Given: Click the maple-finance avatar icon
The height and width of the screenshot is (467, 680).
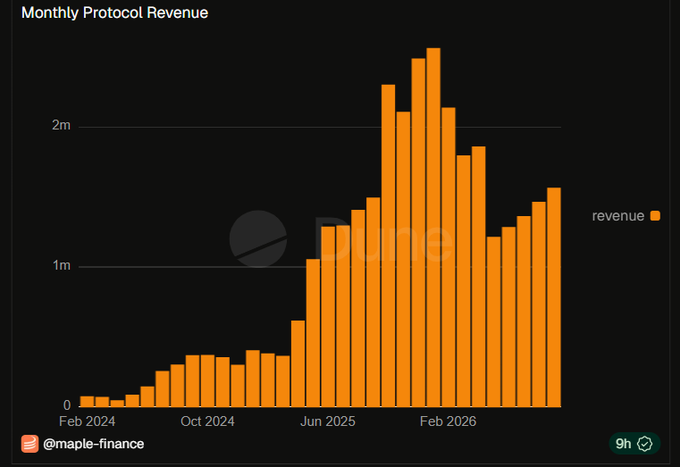Looking at the screenshot, I should click(x=29, y=444).
